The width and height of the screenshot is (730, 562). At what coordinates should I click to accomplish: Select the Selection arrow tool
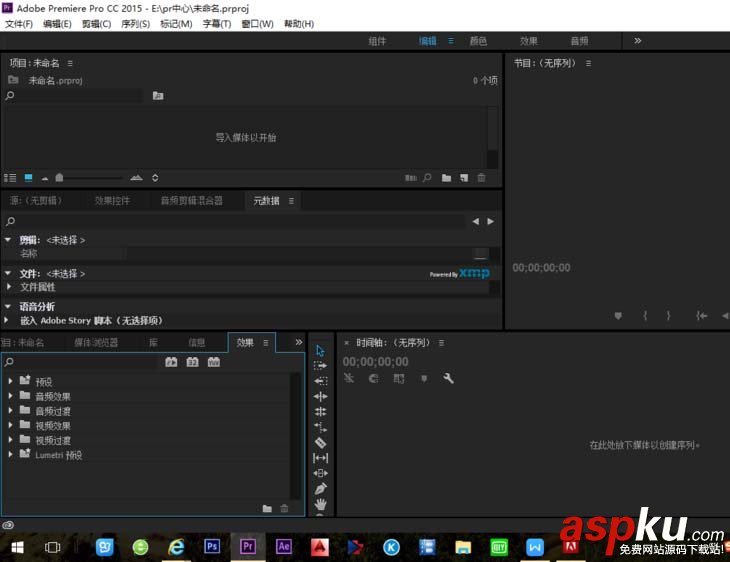pos(320,351)
